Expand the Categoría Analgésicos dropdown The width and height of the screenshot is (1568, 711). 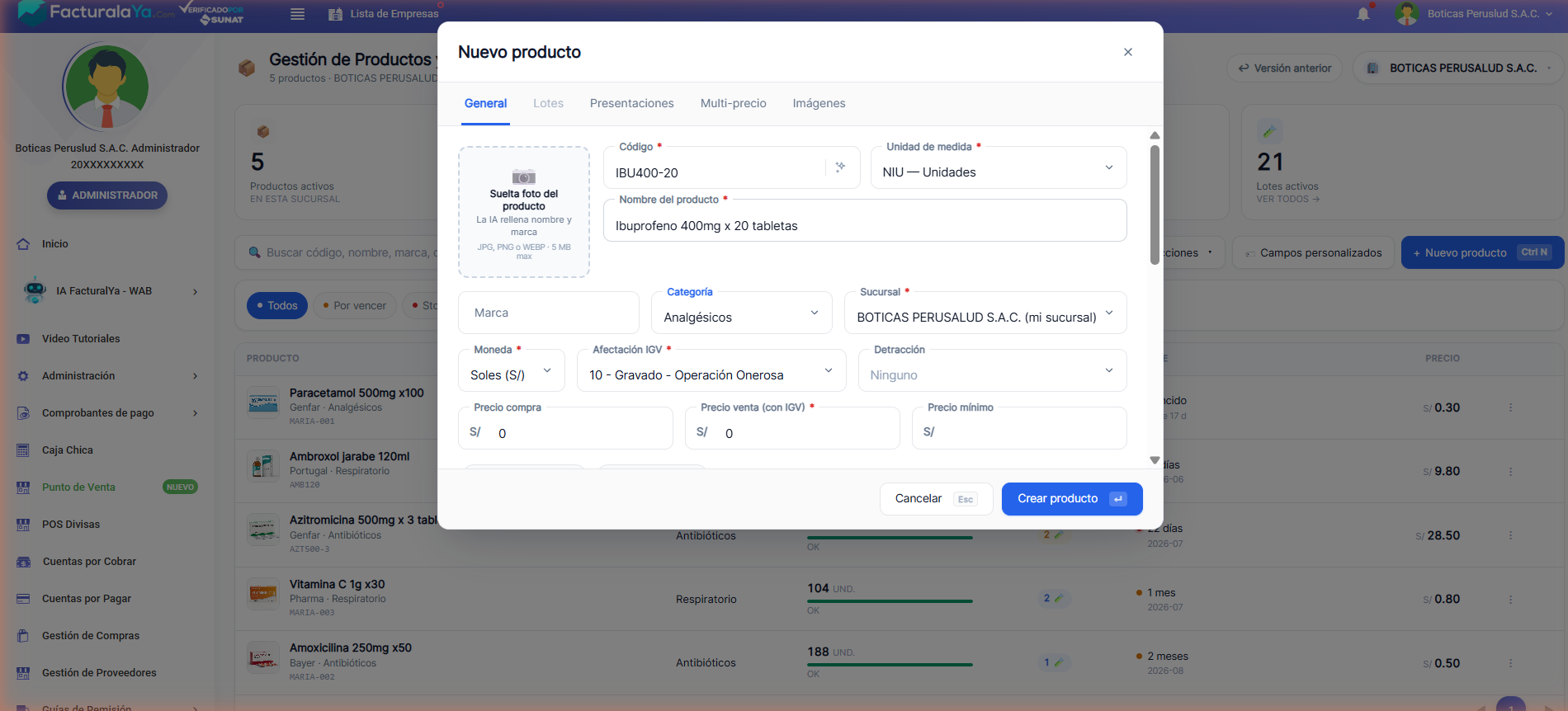tap(742, 313)
